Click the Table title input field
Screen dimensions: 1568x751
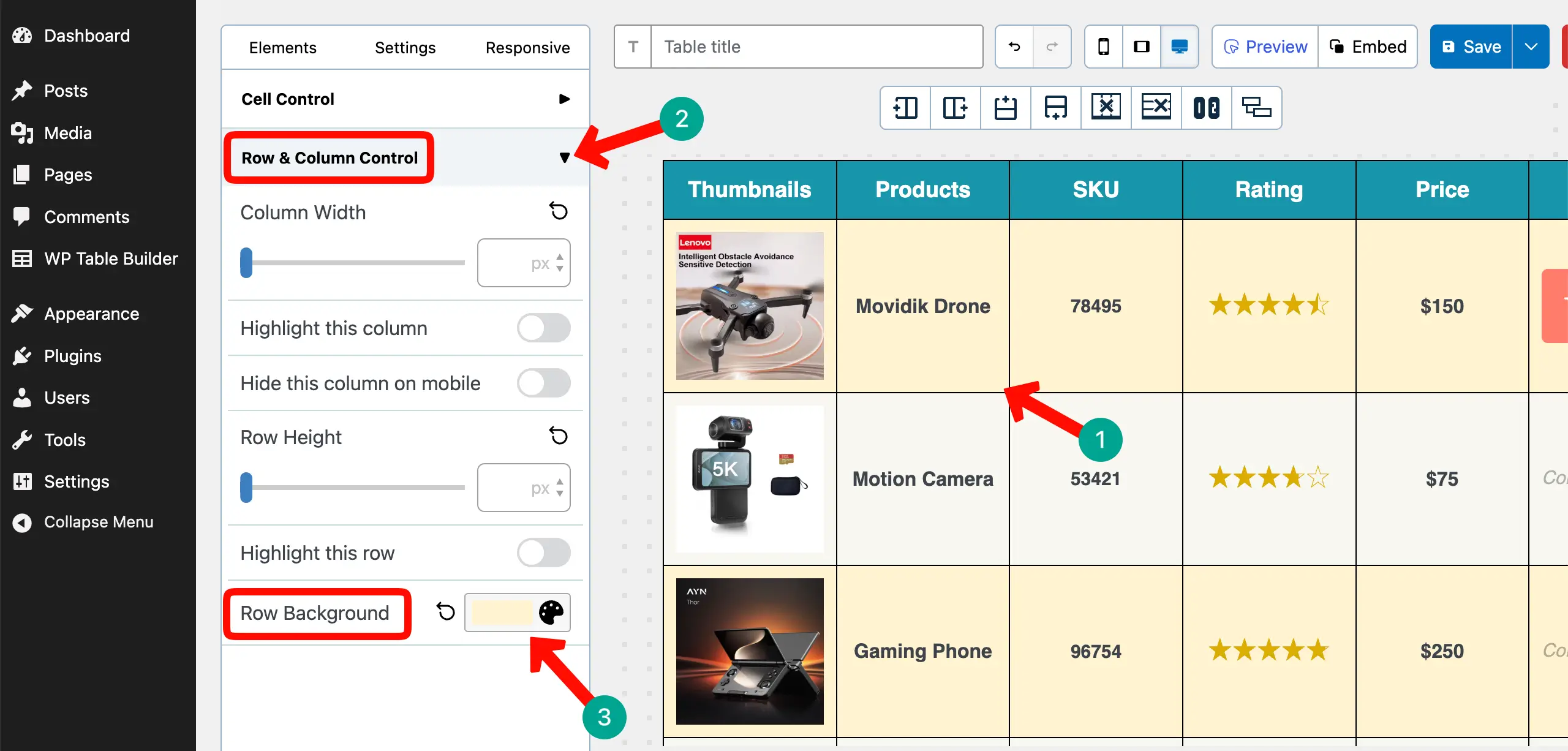pos(816,47)
